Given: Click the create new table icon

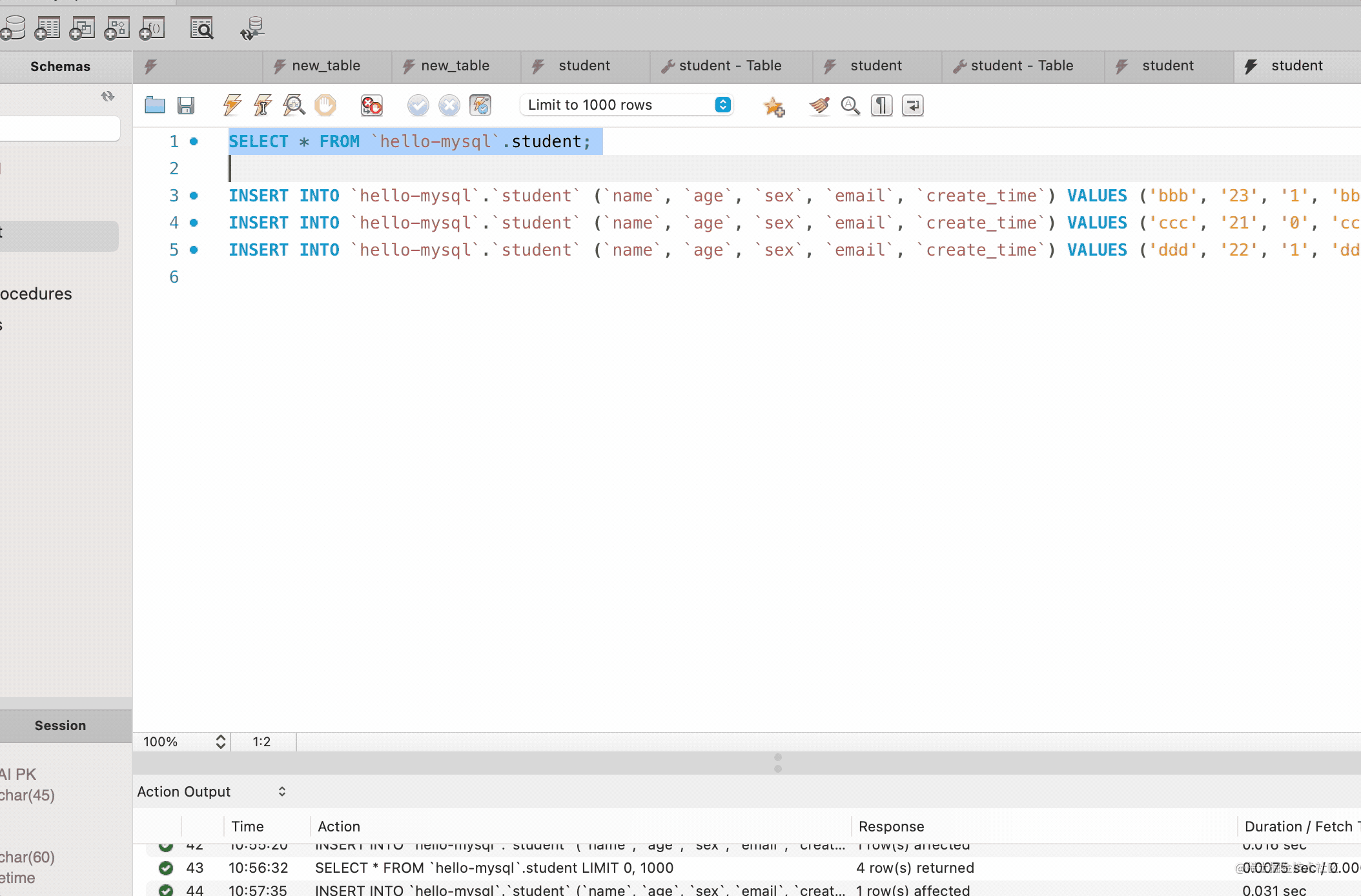Looking at the screenshot, I should (48, 28).
